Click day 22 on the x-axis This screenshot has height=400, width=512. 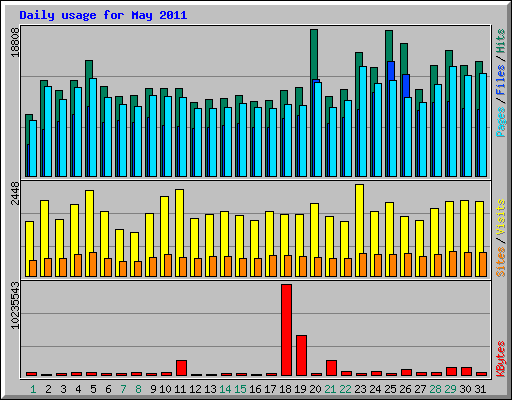tap(345, 389)
